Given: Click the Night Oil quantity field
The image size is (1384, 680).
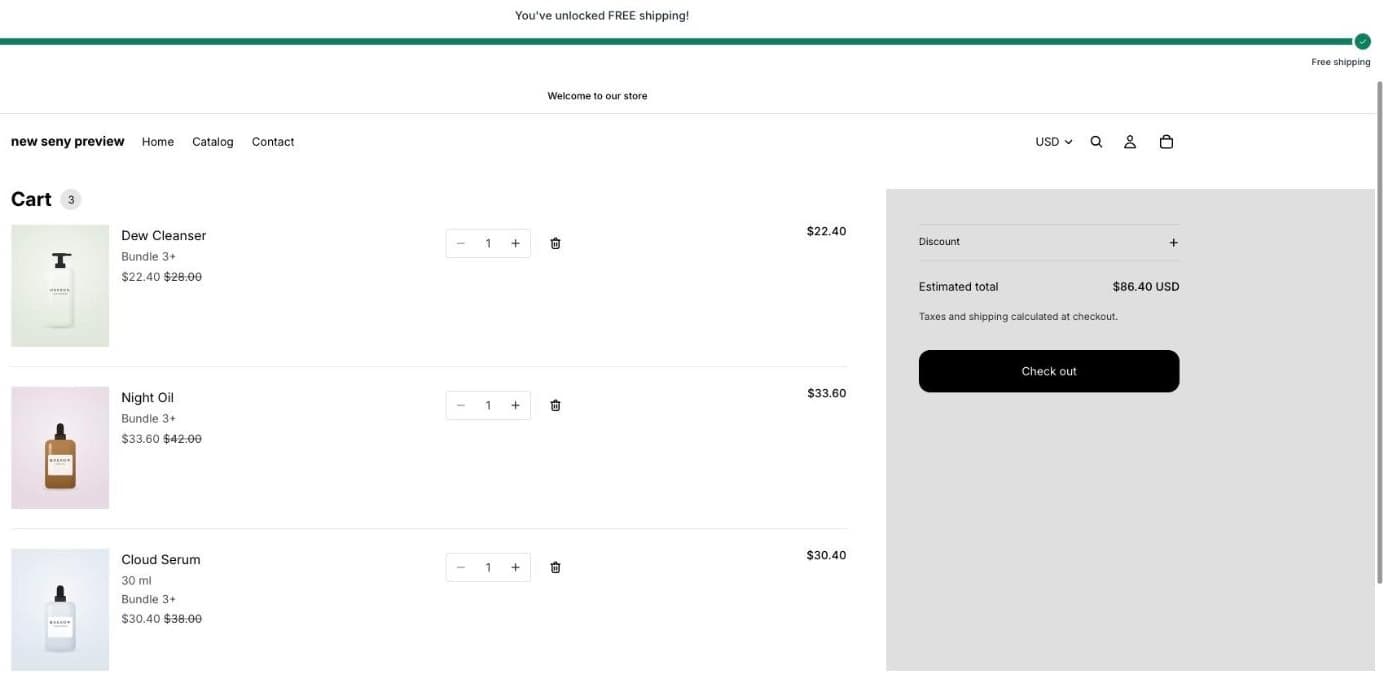Looking at the screenshot, I should click(488, 405).
